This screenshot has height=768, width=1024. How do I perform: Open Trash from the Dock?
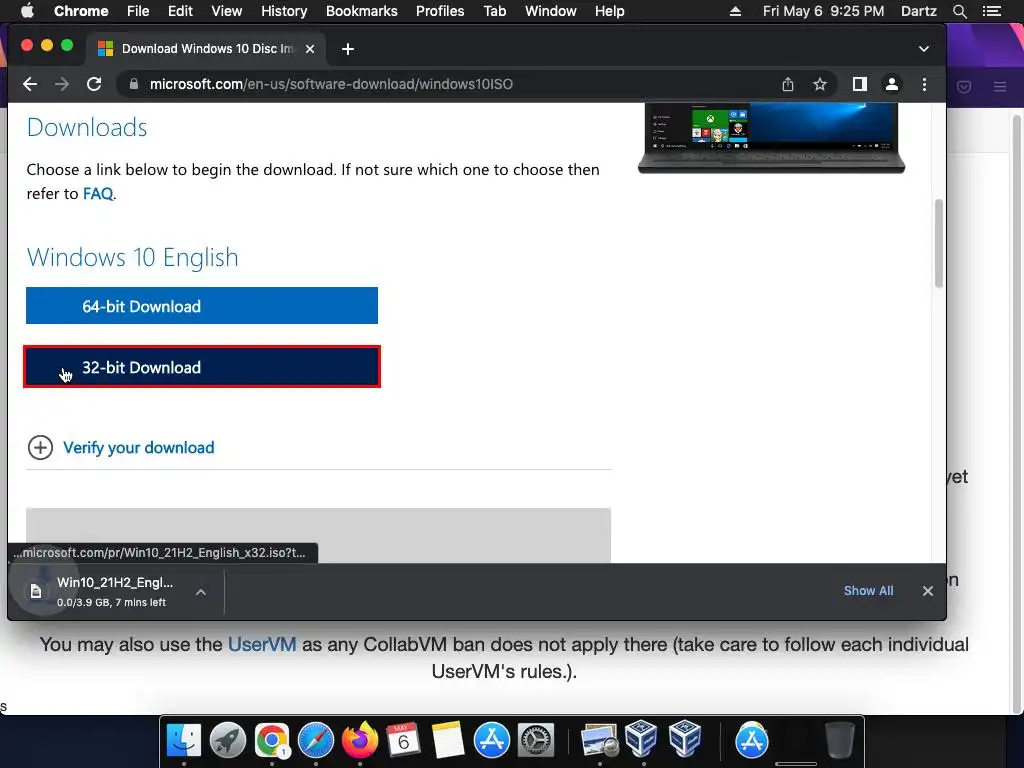(839, 741)
